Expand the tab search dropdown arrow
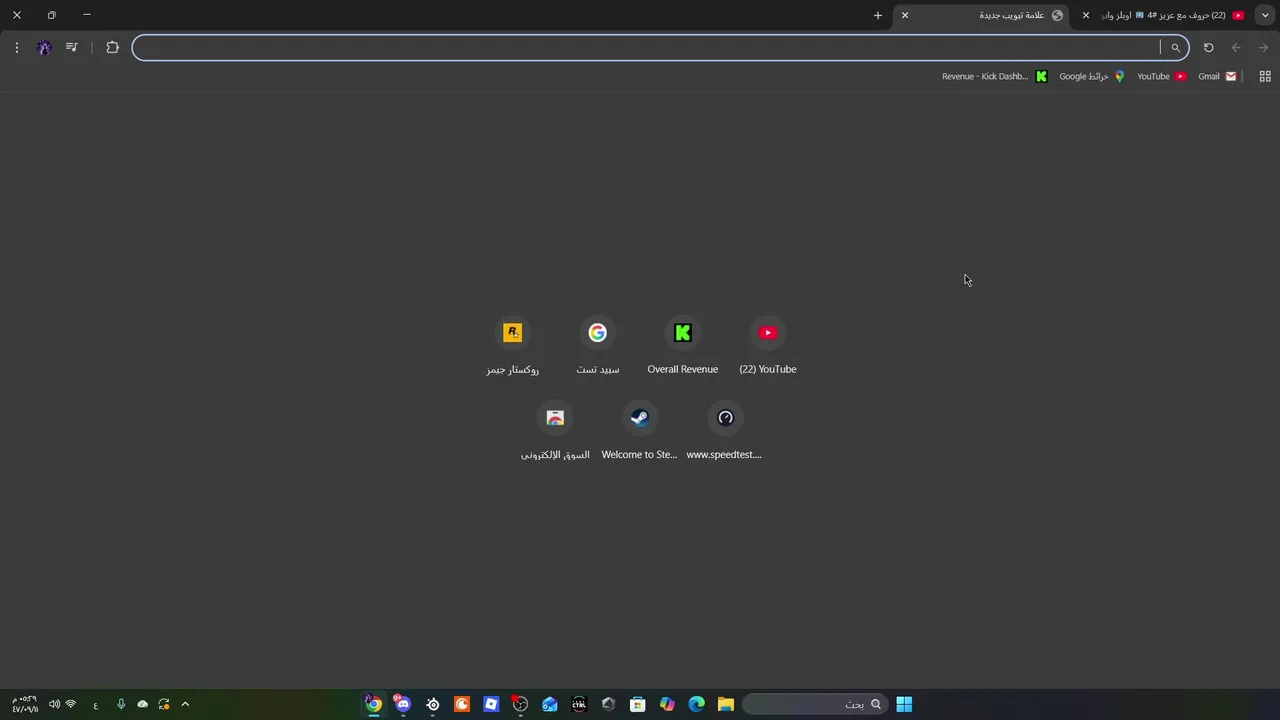Viewport: 1280px width, 720px height. [x=1265, y=15]
